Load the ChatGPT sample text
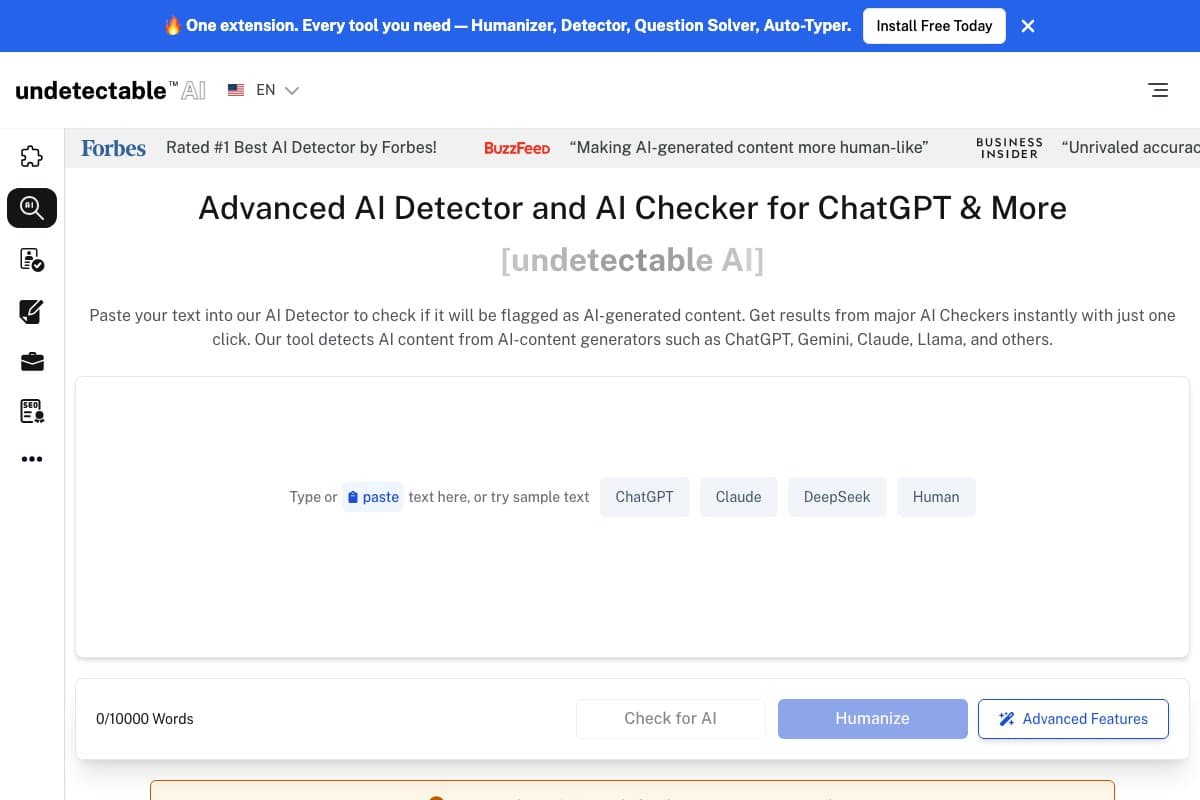 pyautogui.click(x=644, y=496)
